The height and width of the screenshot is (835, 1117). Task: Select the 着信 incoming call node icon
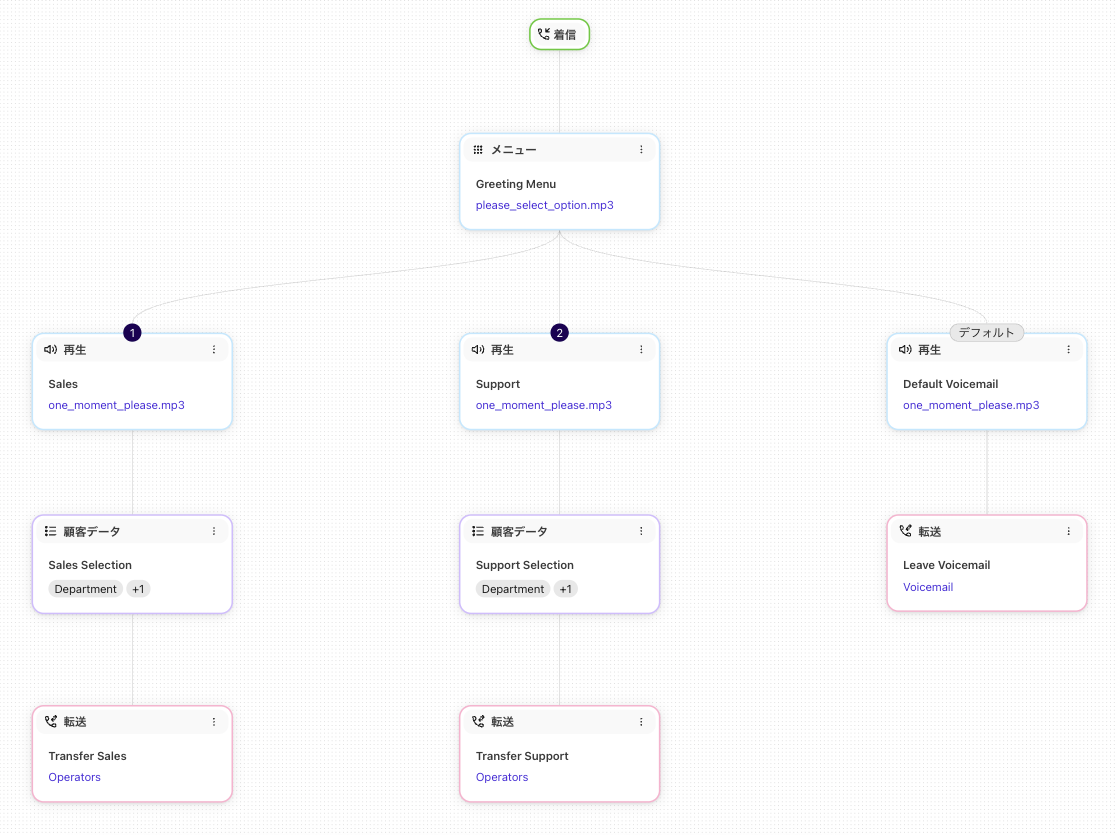(x=544, y=33)
